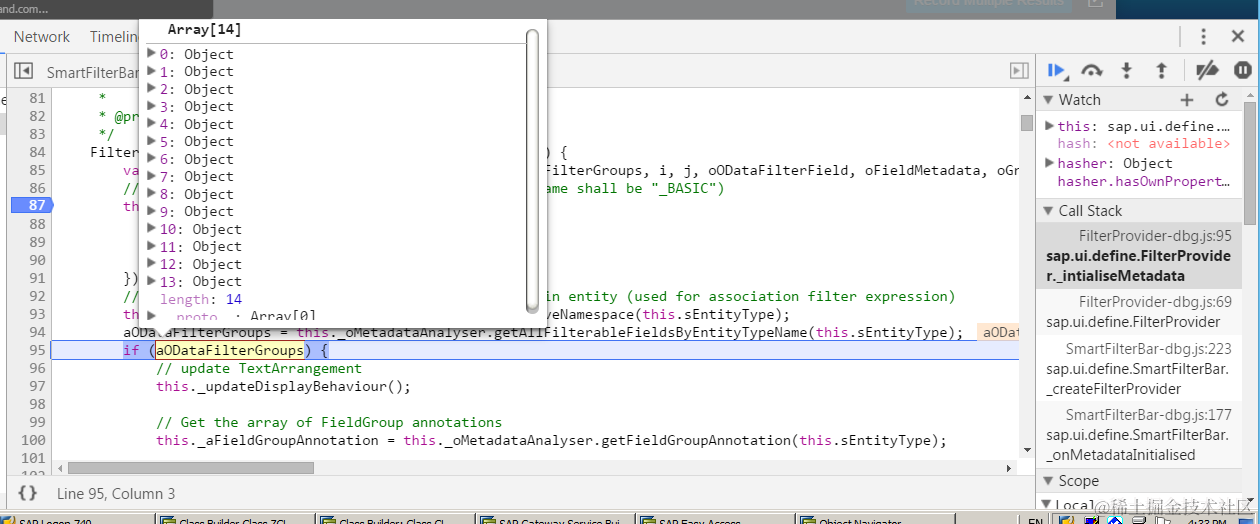Expand array item 10: Object

(x=152, y=229)
